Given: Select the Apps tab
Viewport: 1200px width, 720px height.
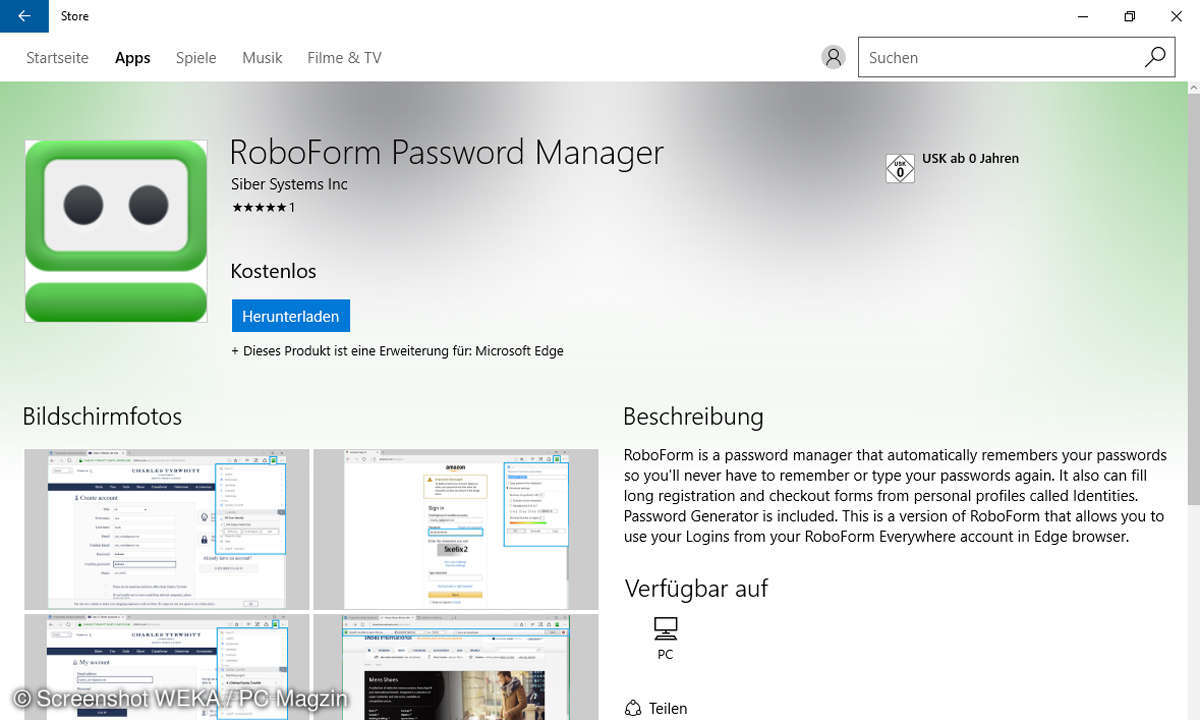Looking at the screenshot, I should tap(132, 58).
